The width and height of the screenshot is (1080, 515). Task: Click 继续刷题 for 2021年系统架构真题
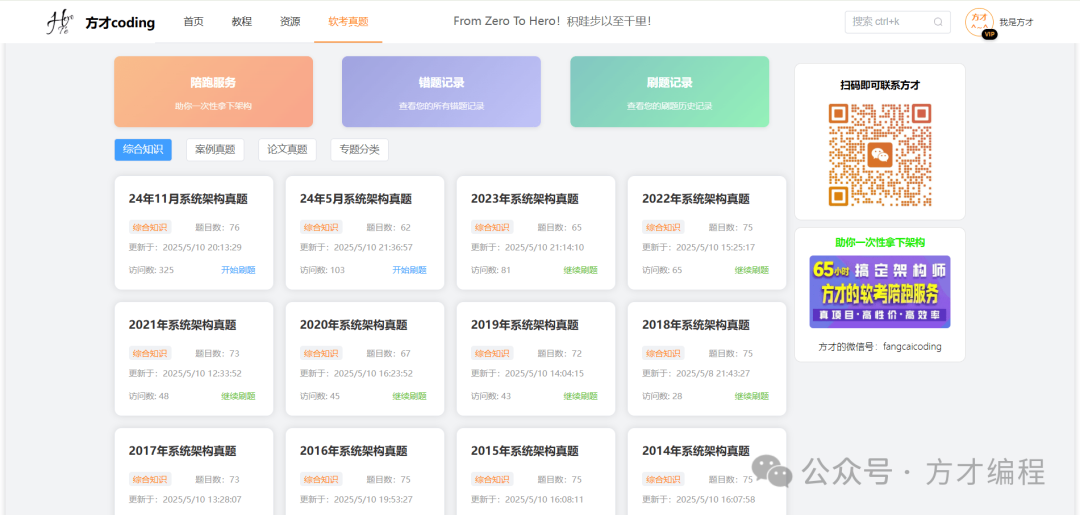coord(238,396)
